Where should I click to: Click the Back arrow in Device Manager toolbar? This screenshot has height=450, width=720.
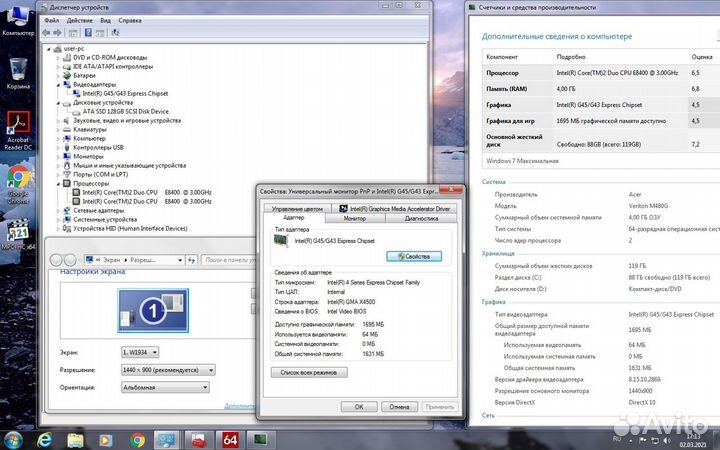click(46, 33)
